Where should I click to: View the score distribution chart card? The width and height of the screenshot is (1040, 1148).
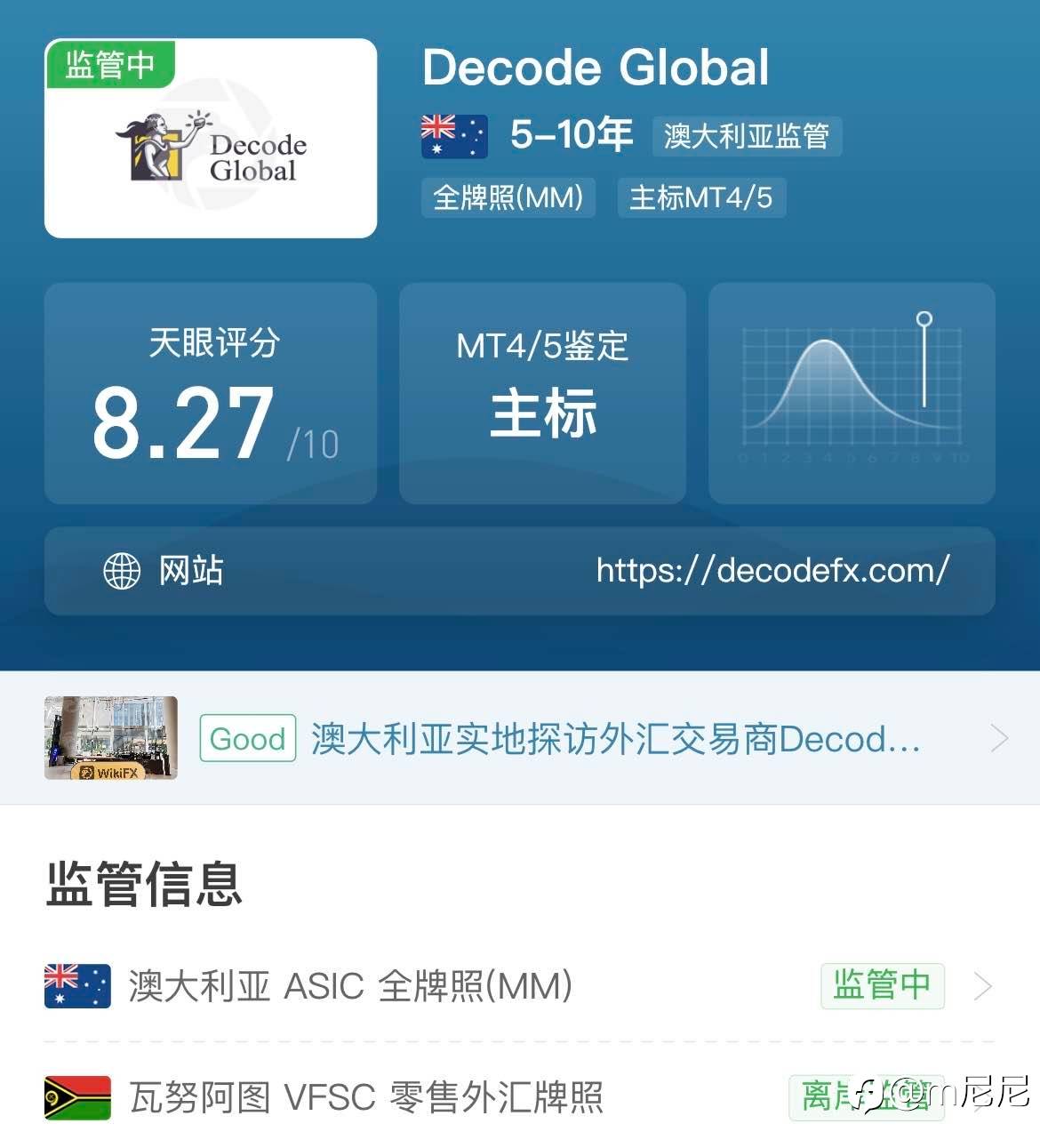tap(852, 393)
